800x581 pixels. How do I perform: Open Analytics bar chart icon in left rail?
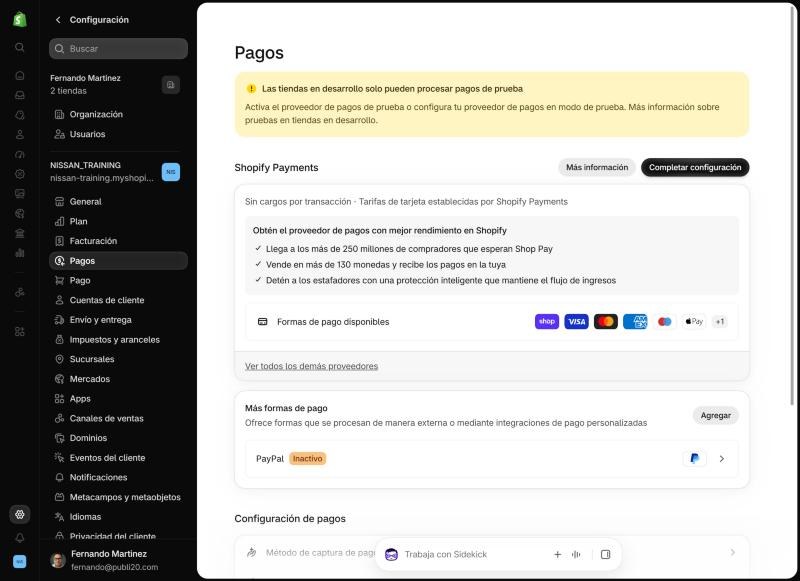19,253
